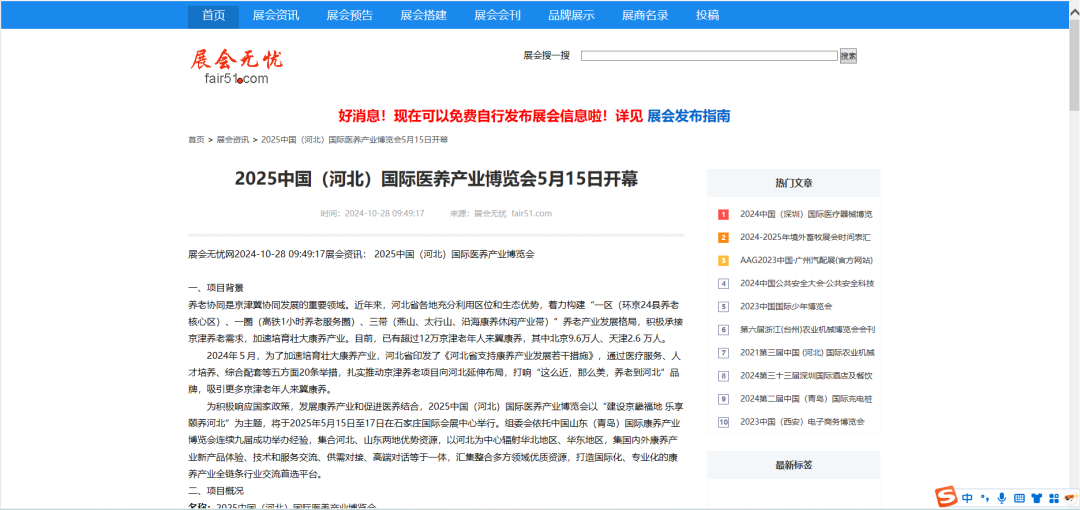Open the 展商名录 menu item
The height and width of the screenshot is (510, 1080).
coord(645,15)
